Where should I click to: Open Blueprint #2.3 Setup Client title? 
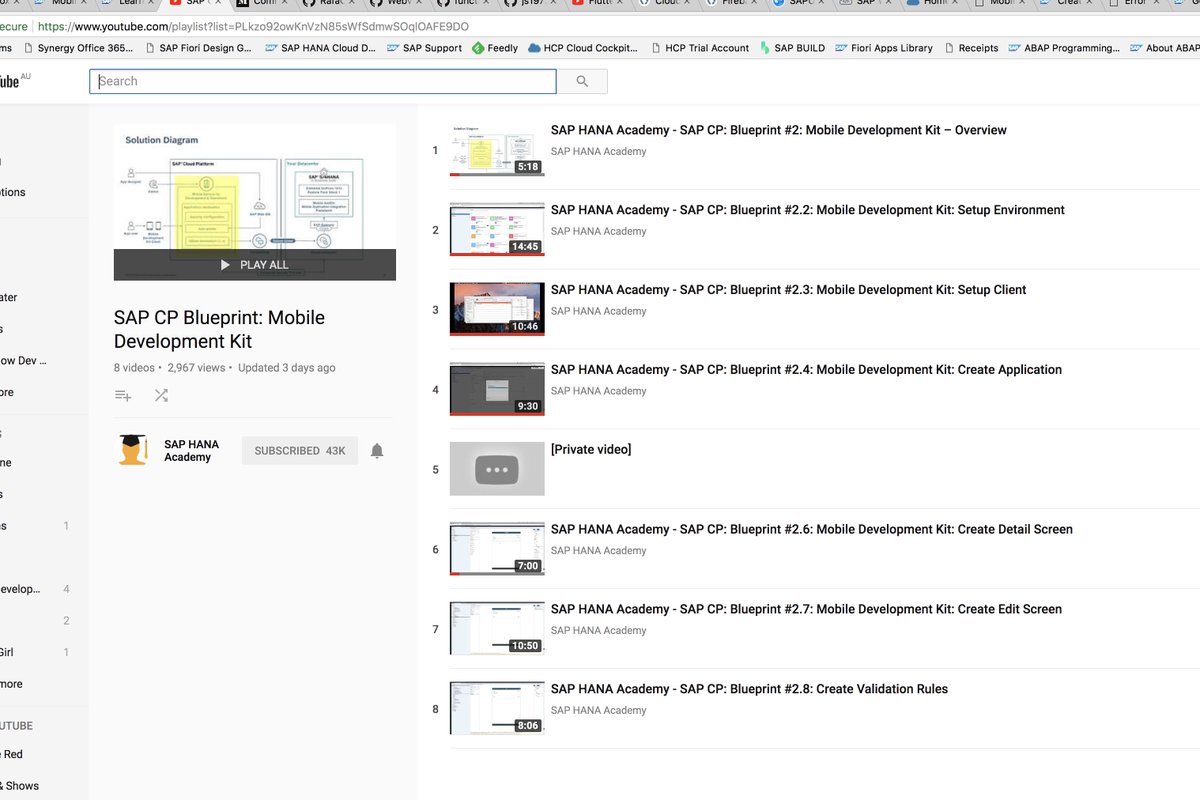tap(789, 290)
